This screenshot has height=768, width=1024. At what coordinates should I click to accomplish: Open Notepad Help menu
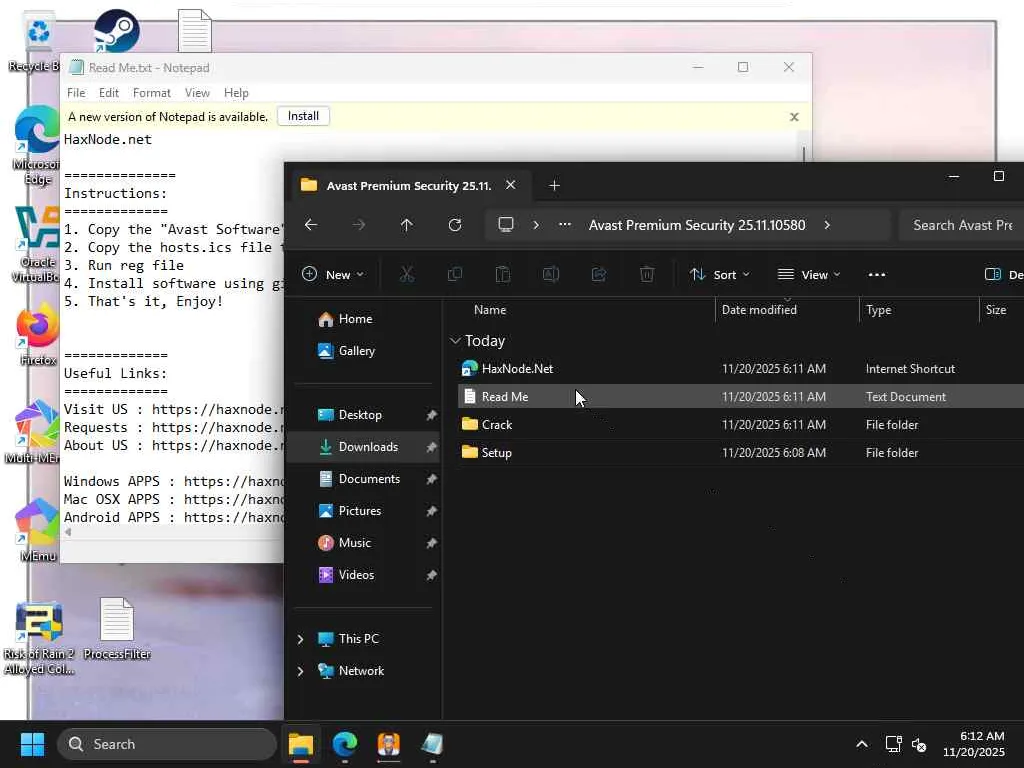click(236, 93)
